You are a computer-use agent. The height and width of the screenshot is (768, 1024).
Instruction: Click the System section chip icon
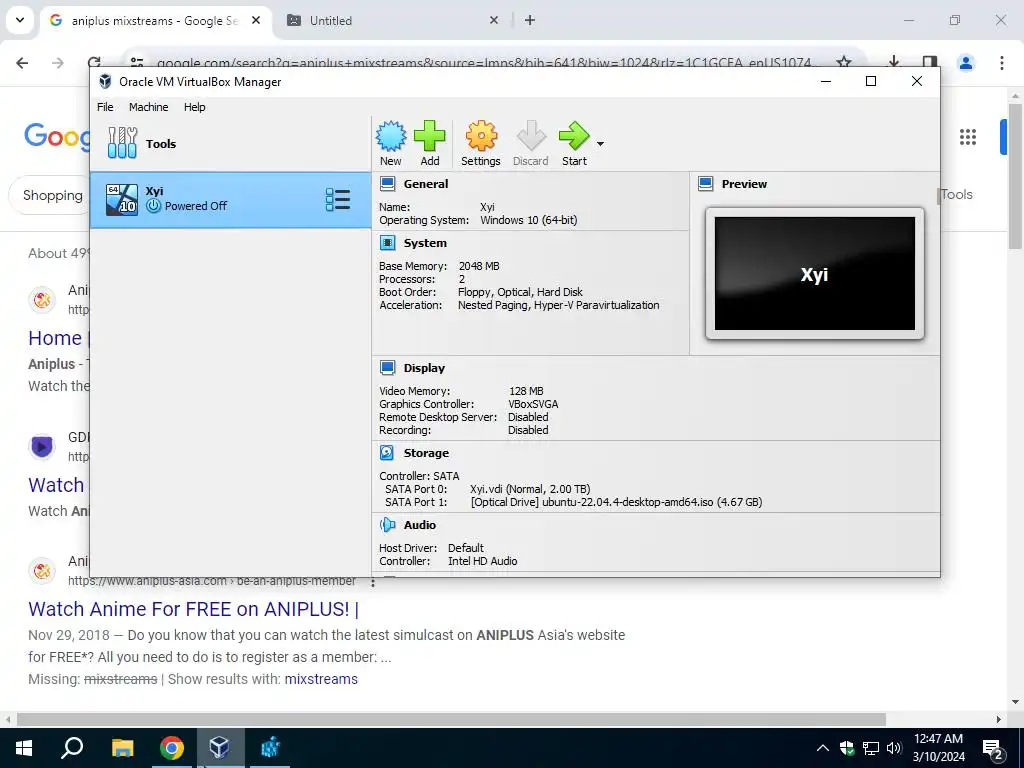point(387,243)
